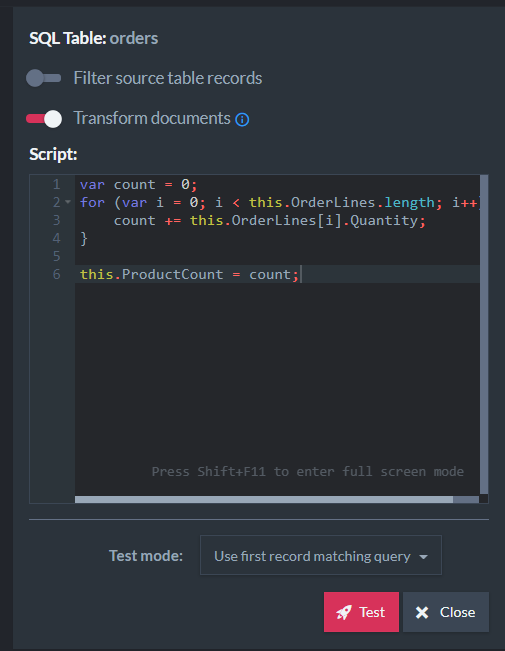Enable Filter source table records toggle
This screenshot has width=505, height=651.
tap(44, 78)
